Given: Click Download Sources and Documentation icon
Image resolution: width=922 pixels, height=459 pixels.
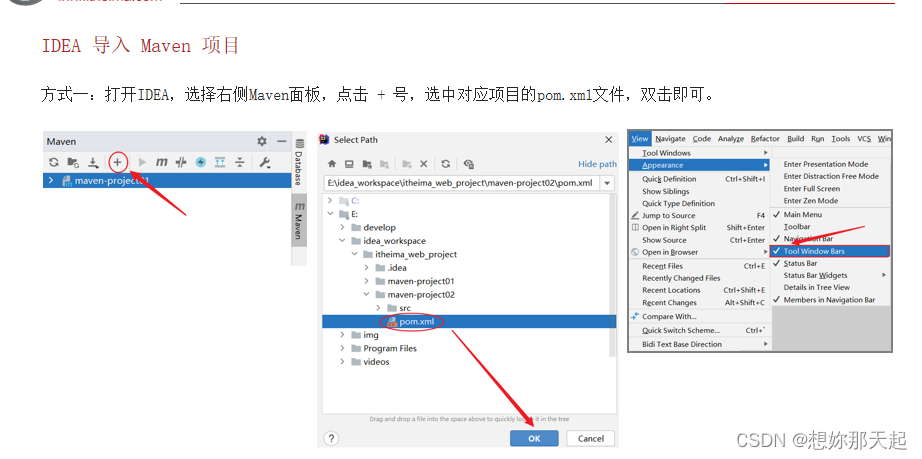Looking at the screenshot, I should [93, 162].
